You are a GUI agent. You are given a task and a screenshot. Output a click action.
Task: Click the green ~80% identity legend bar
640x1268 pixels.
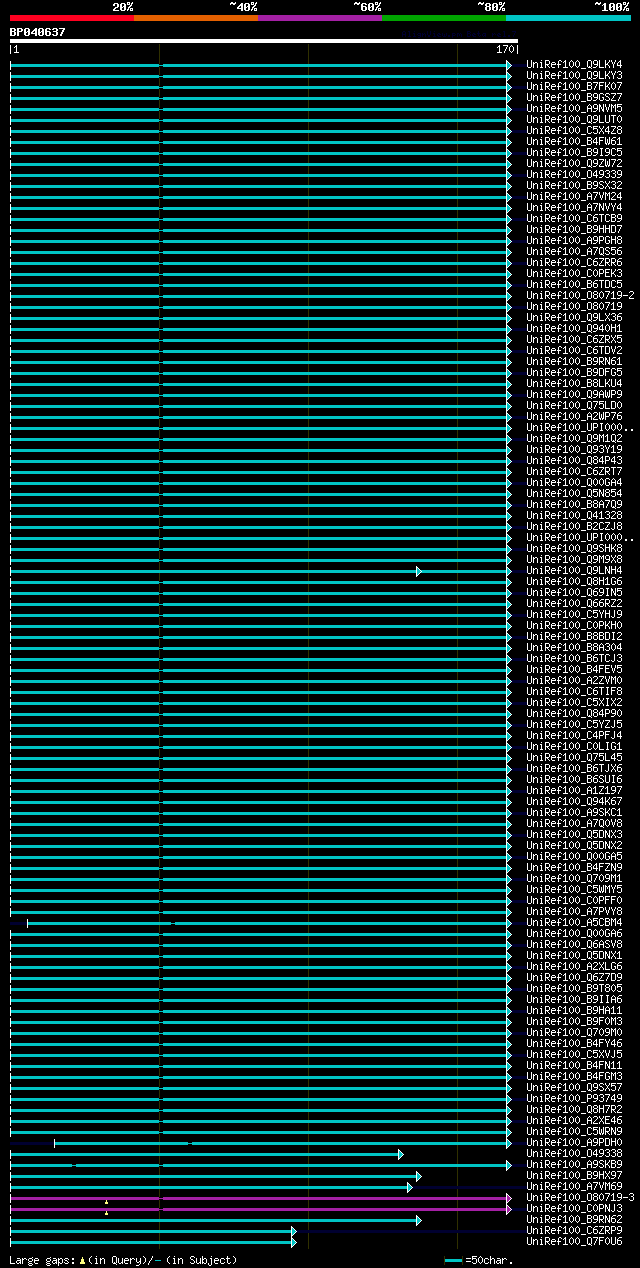point(444,17)
